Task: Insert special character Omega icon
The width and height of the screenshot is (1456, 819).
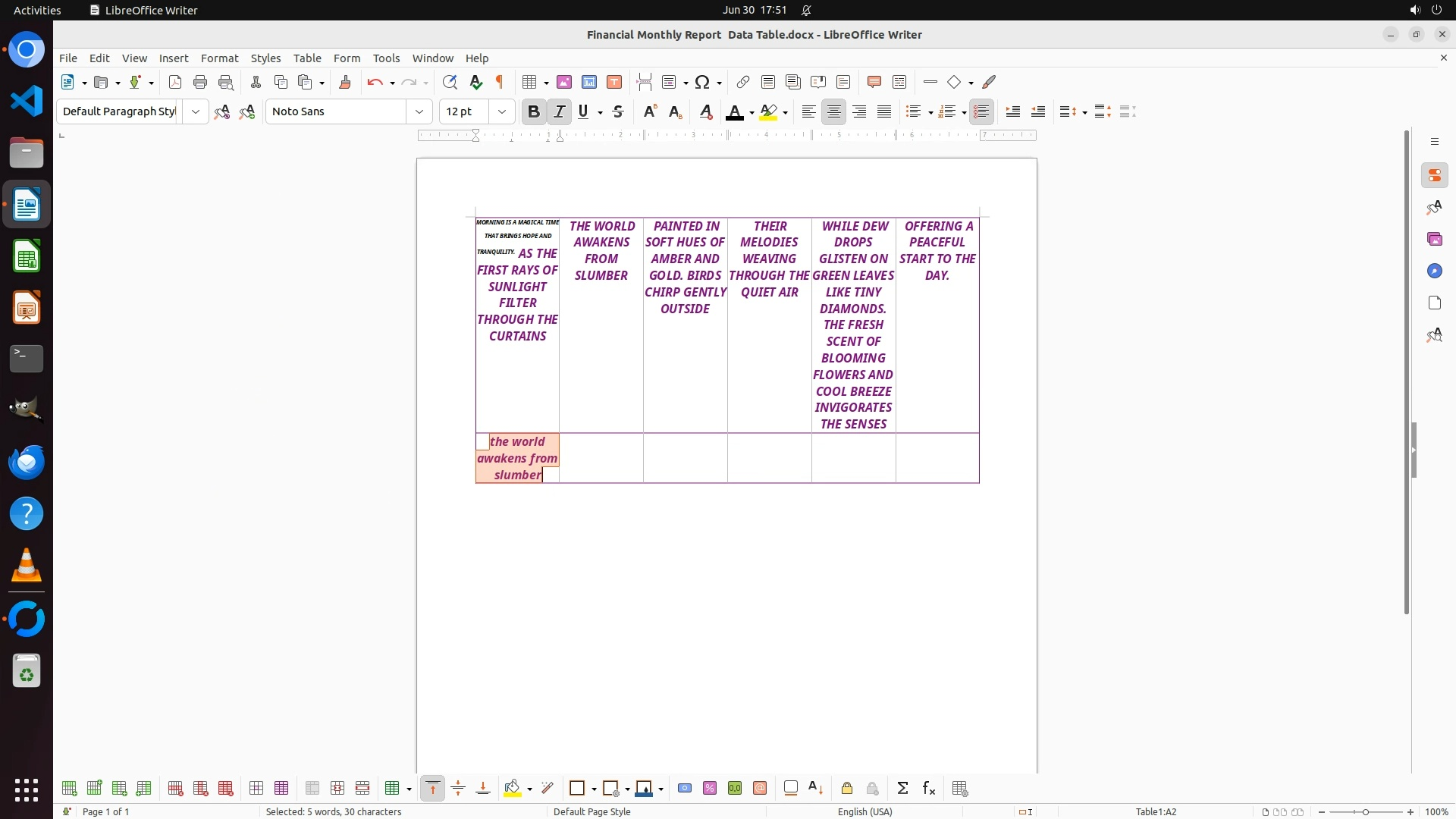Action: (x=702, y=82)
